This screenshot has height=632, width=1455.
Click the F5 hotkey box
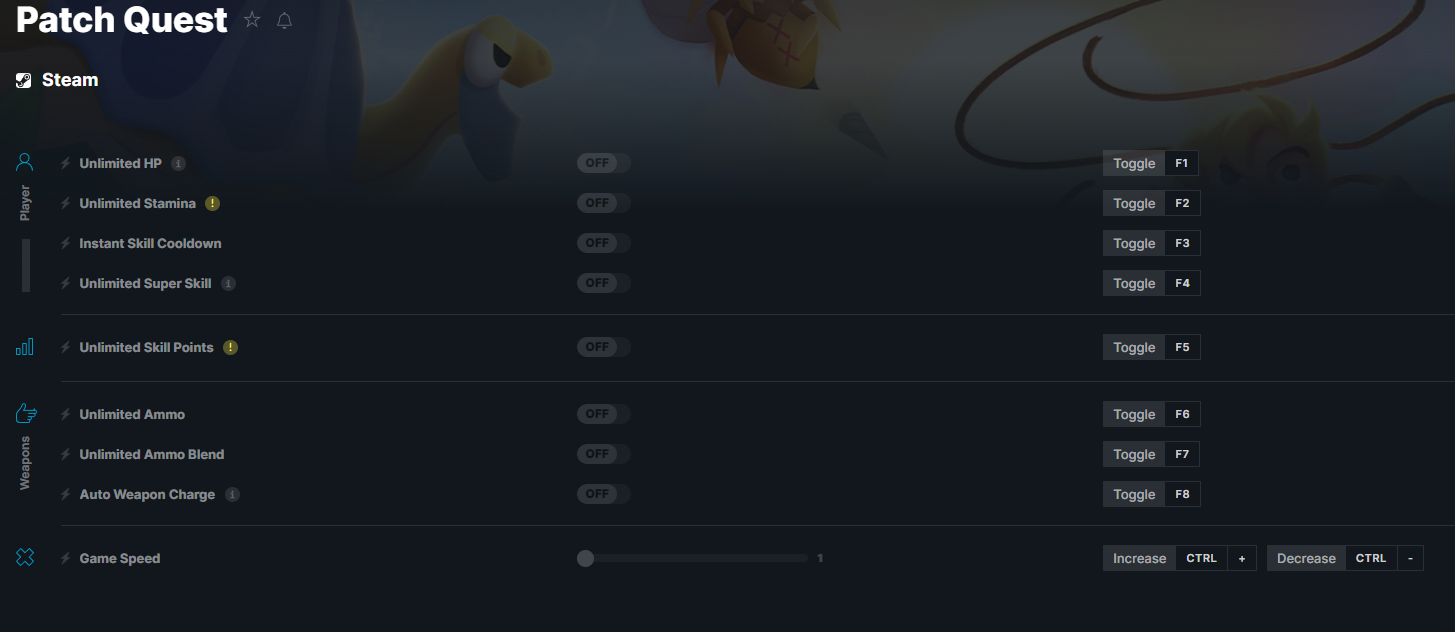(x=1182, y=347)
